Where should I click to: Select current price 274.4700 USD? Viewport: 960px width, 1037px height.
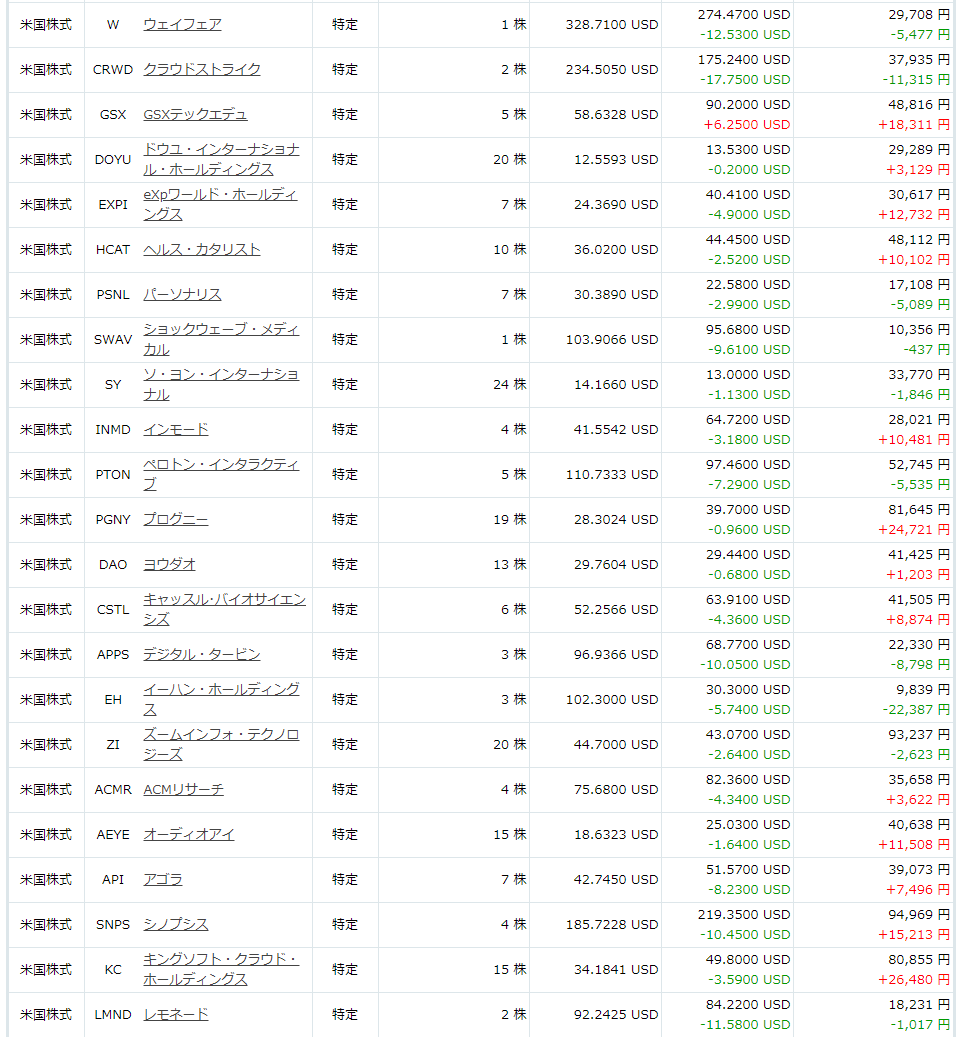pos(744,15)
